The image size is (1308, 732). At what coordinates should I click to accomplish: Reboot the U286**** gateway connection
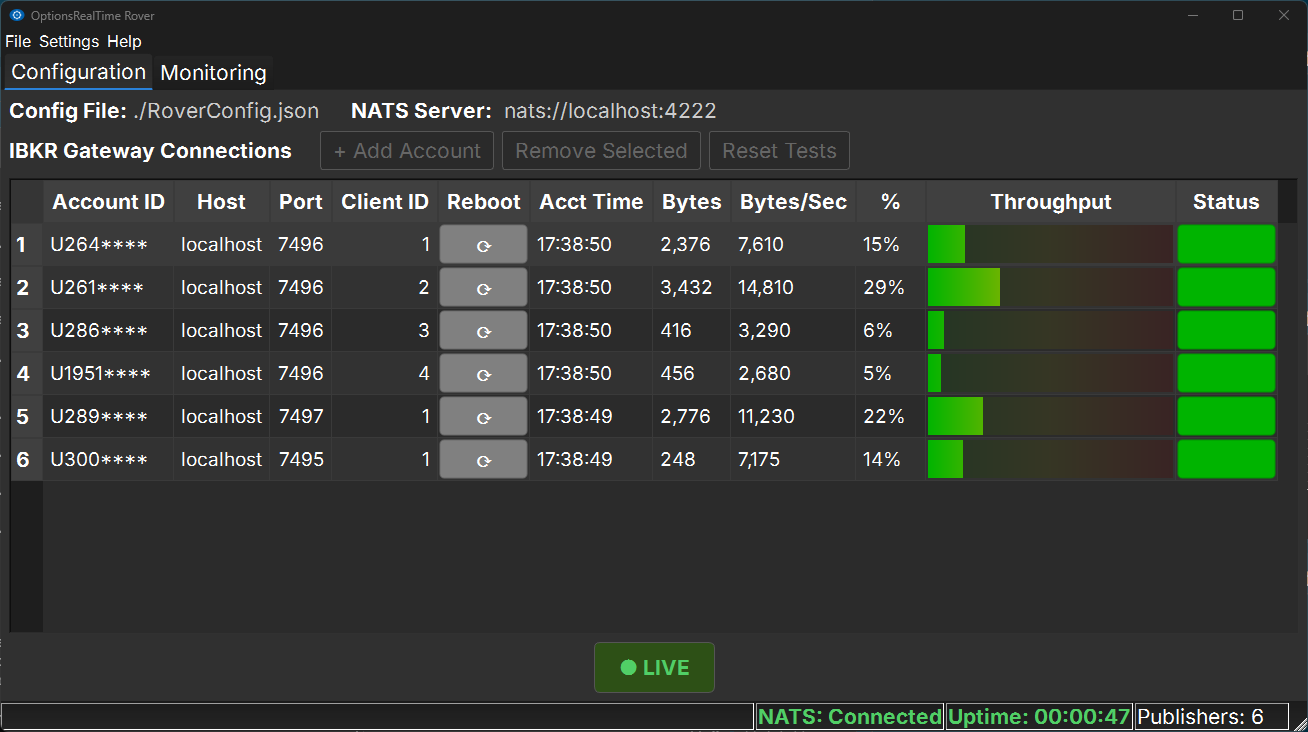[483, 331]
